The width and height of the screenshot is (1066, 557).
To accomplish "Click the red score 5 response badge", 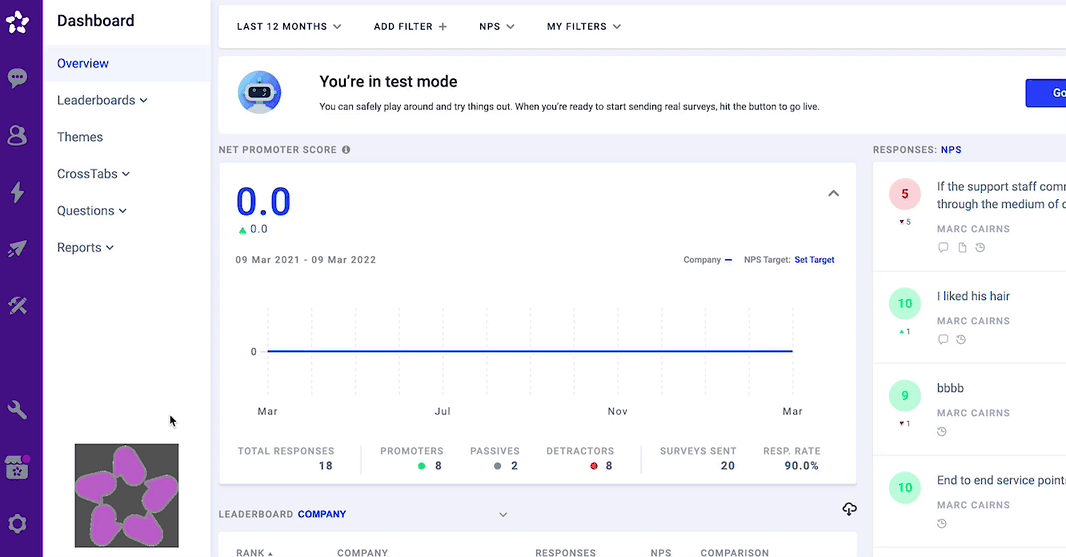I will tap(905, 194).
